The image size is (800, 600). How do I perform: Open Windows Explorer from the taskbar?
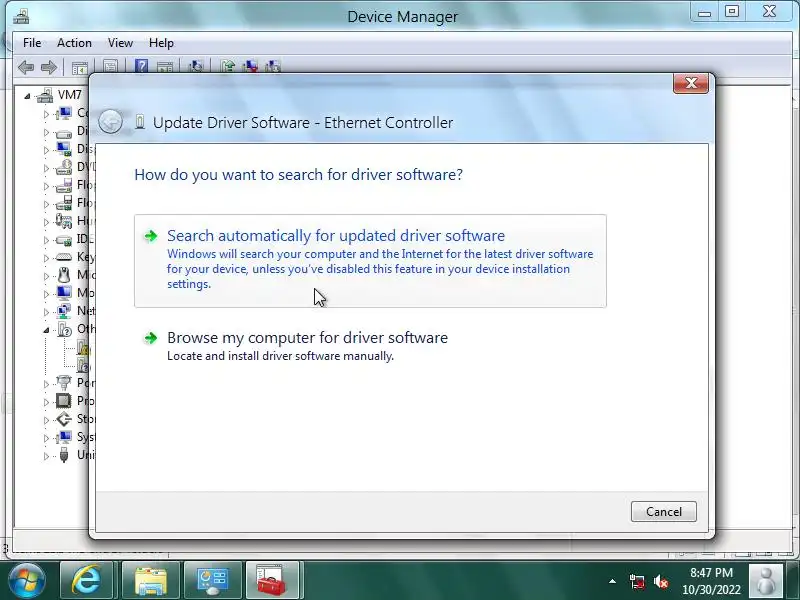(151, 580)
